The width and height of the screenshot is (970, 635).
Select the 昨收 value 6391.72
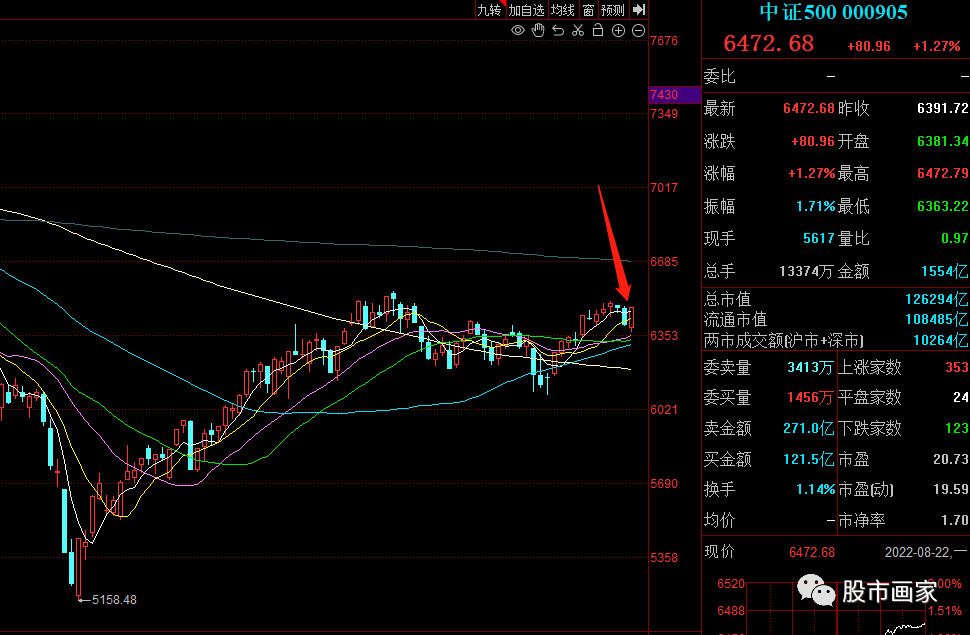[942, 108]
